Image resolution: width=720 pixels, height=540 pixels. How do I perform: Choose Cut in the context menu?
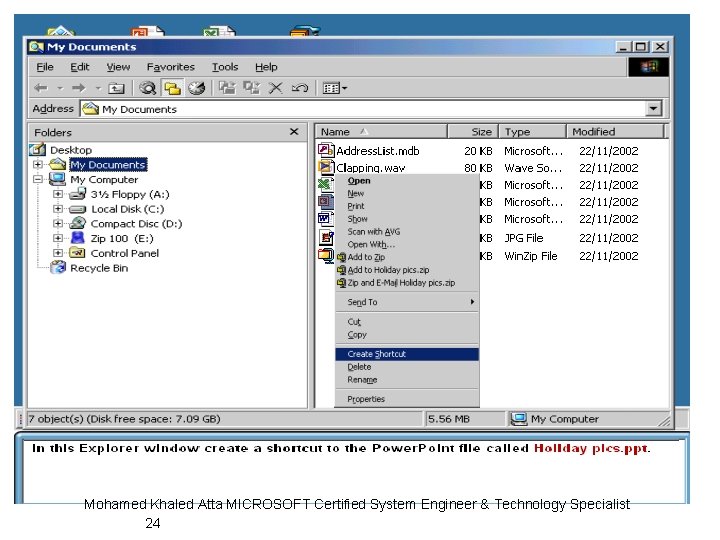[x=407, y=322]
